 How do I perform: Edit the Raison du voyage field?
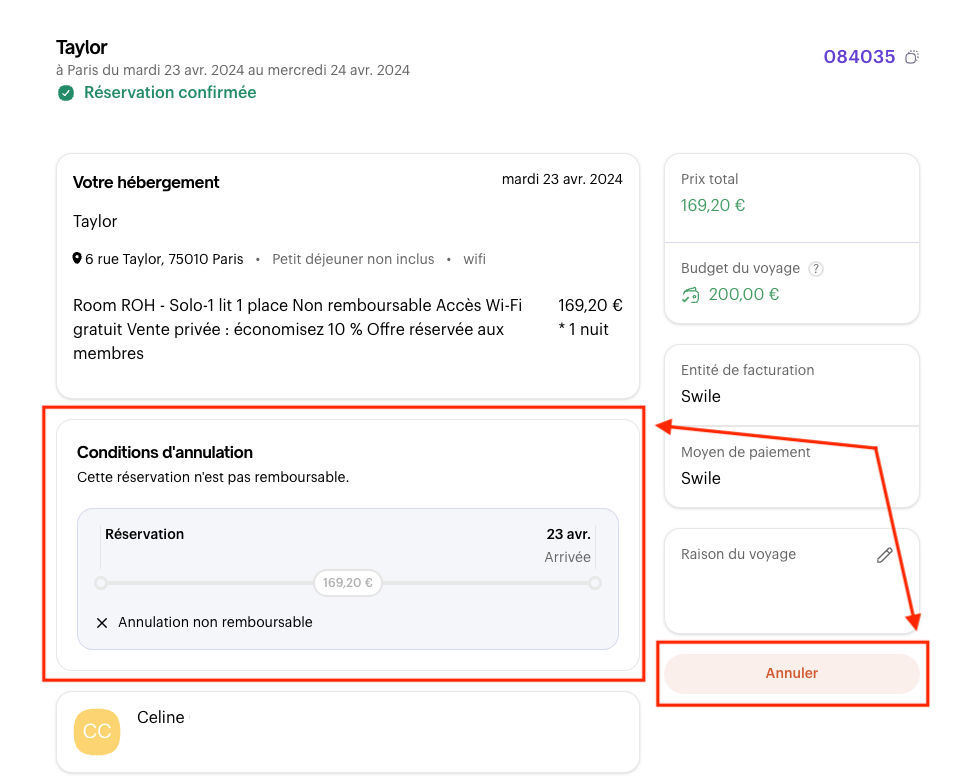tap(885, 555)
